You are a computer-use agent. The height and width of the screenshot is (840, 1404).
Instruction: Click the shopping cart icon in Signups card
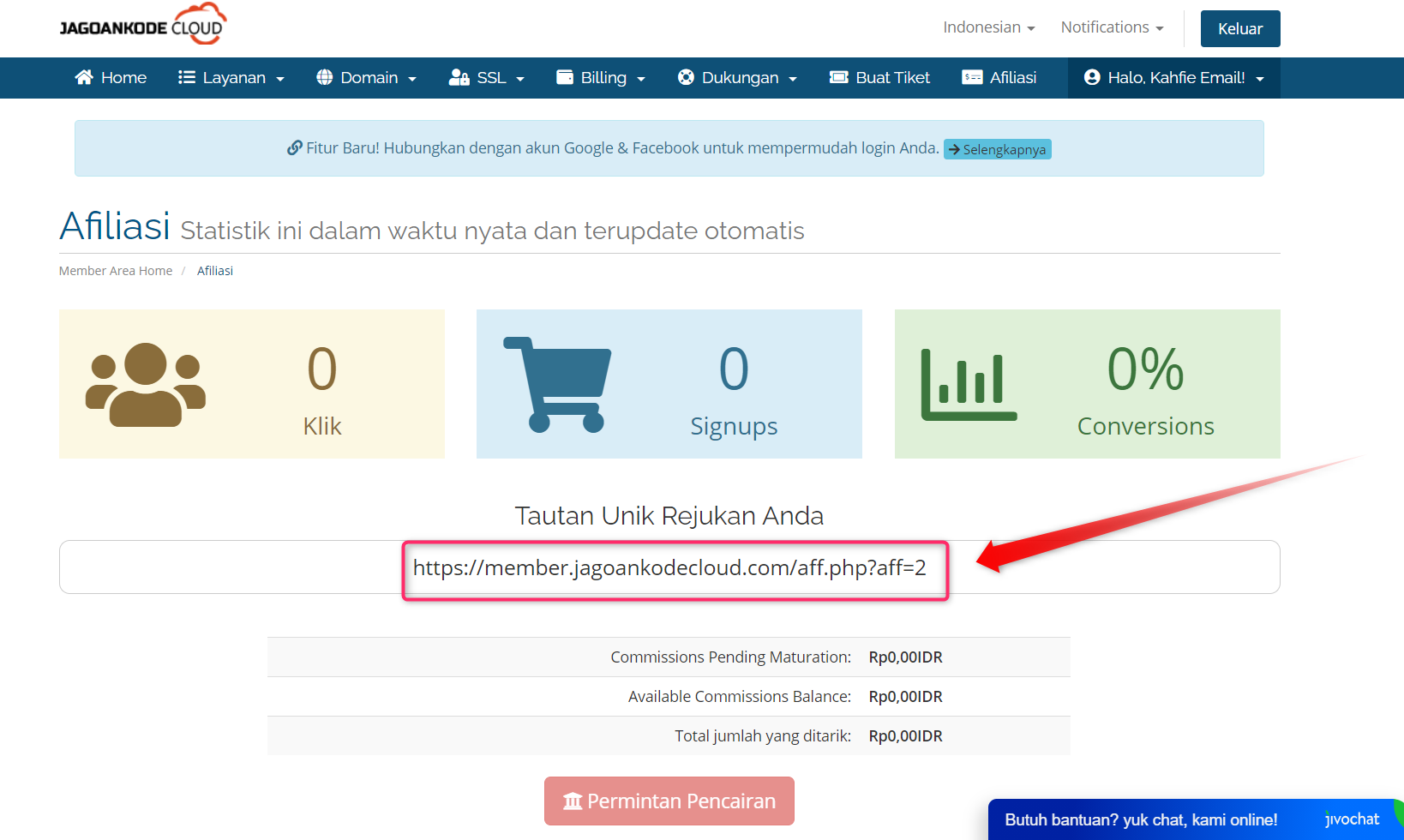tap(557, 384)
